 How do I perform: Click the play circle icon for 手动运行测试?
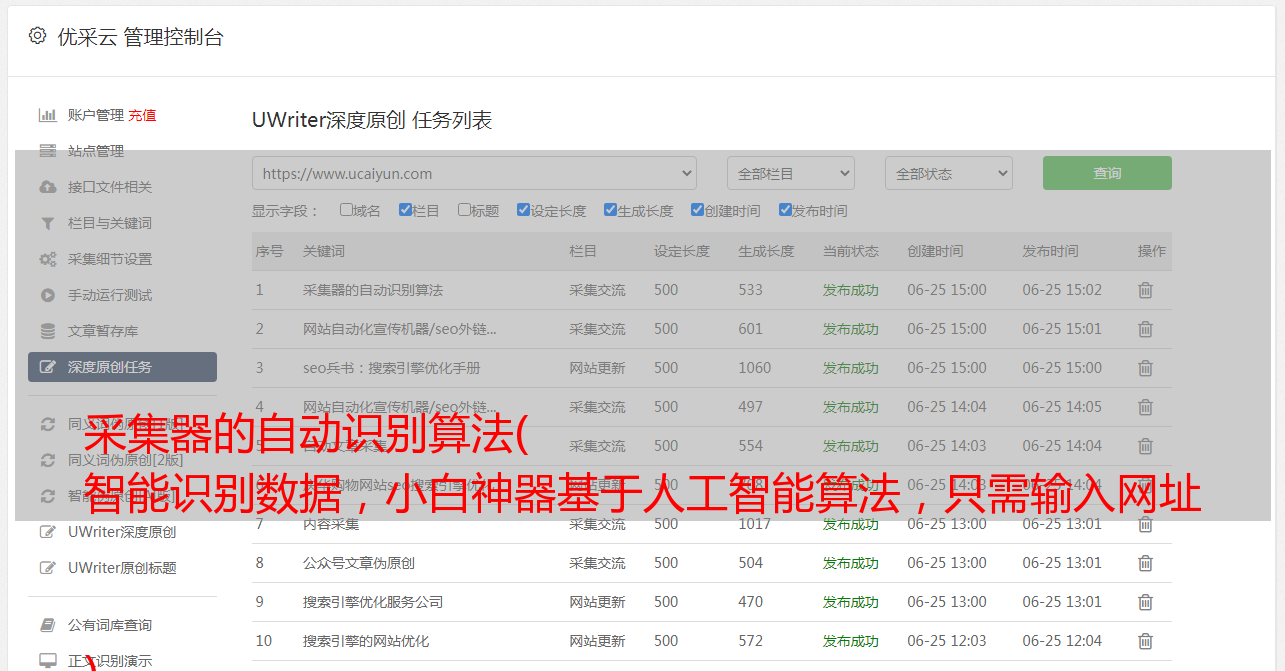[47, 295]
